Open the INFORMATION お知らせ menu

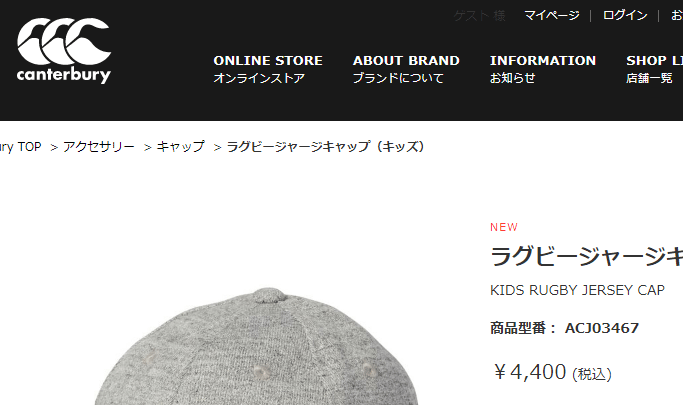pyautogui.click(x=543, y=69)
